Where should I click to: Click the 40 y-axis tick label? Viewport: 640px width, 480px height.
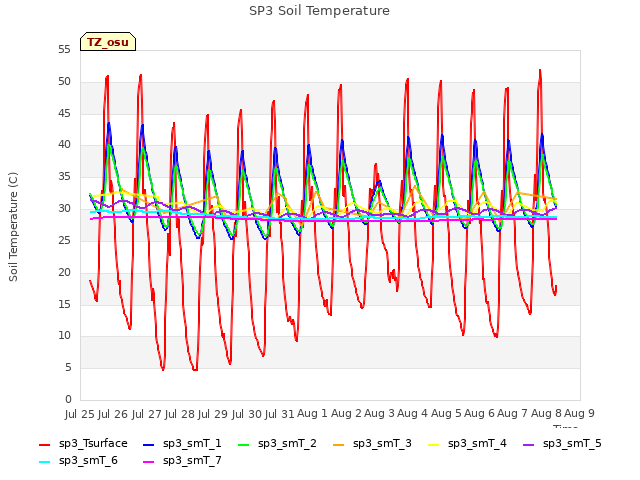coord(64,145)
